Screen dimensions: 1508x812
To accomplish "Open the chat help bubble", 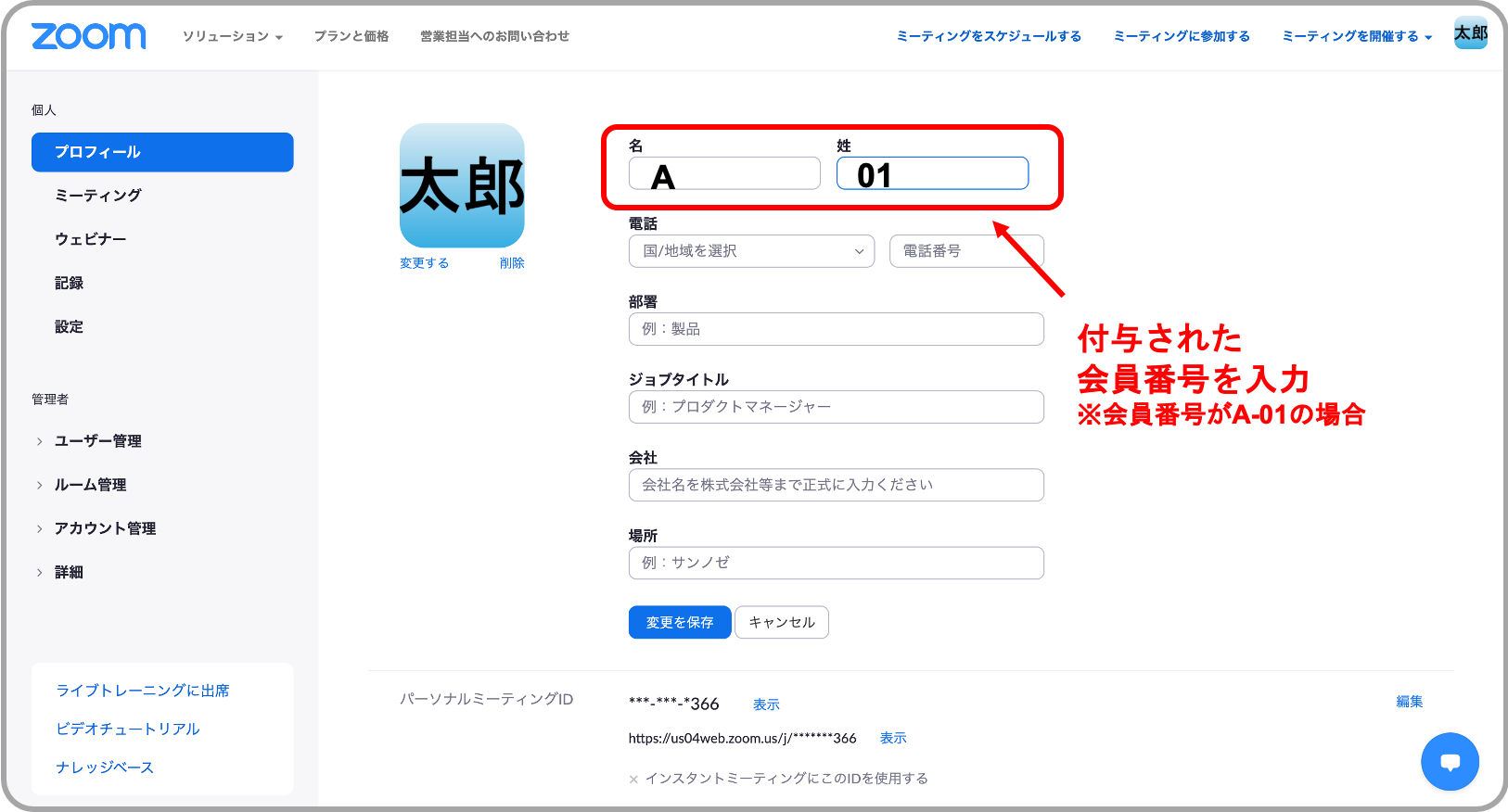I will [x=1450, y=761].
